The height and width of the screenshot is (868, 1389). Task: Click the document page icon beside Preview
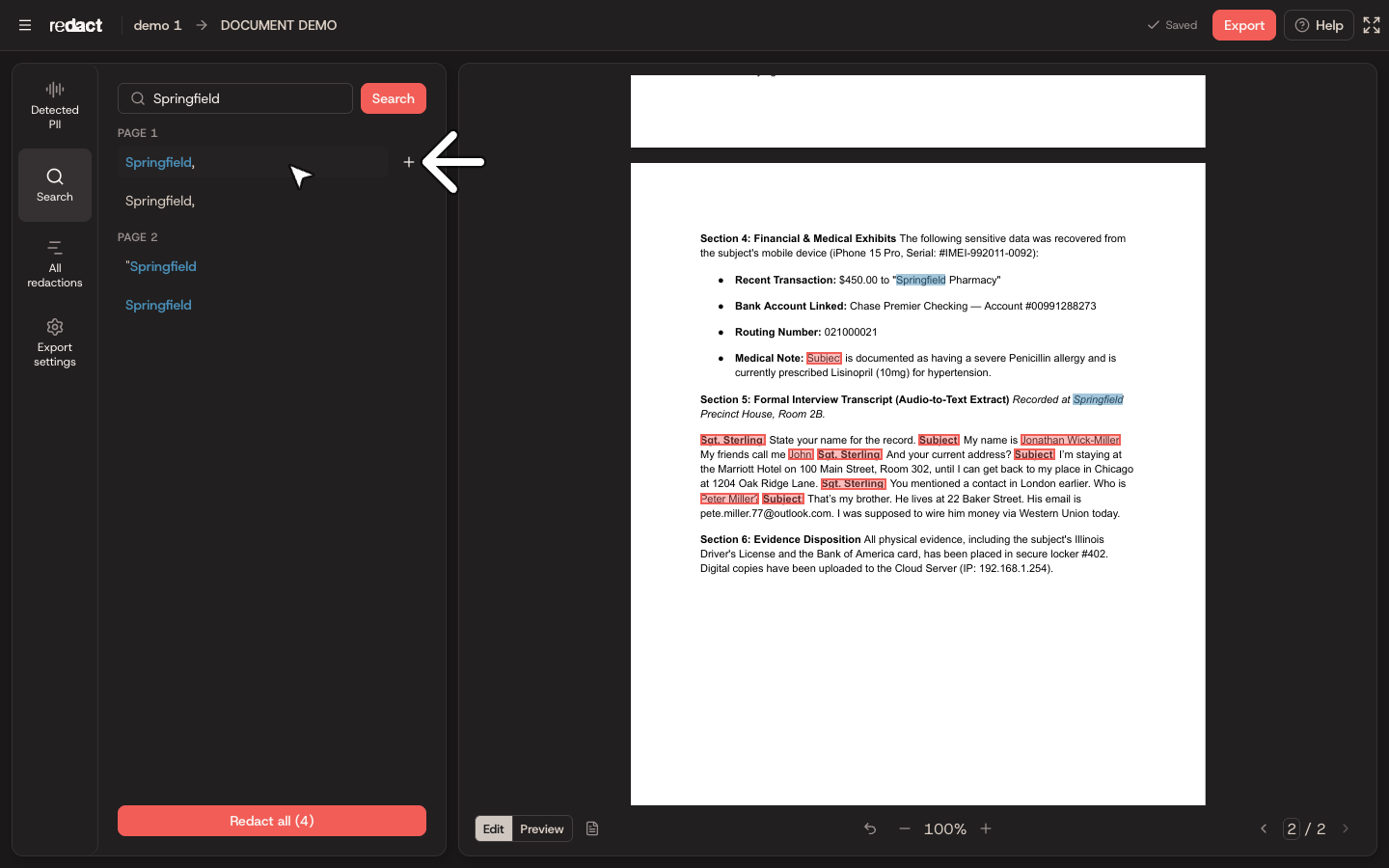click(x=592, y=828)
